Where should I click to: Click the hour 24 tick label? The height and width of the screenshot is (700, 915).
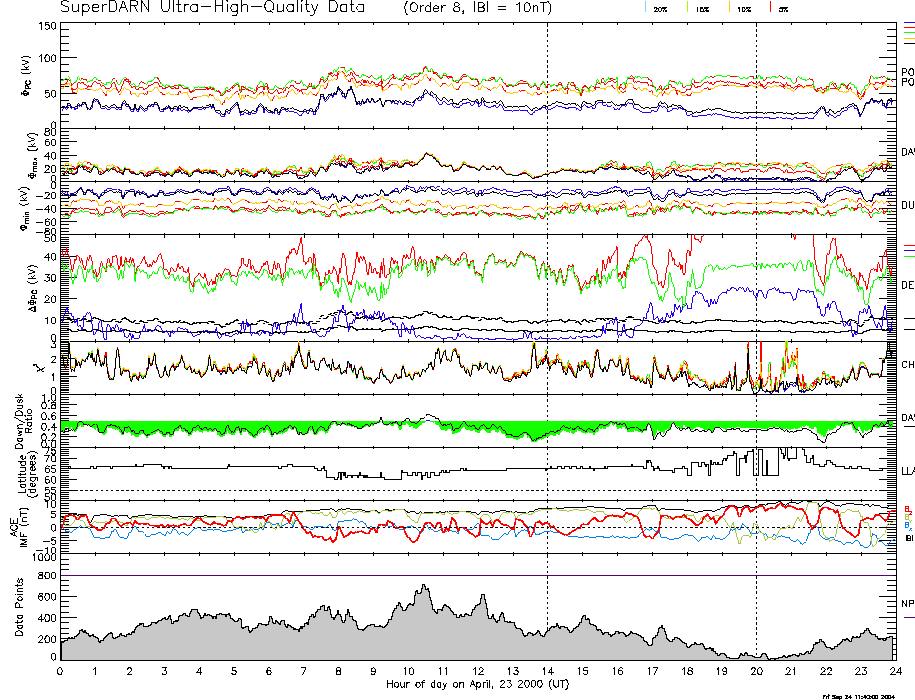pyautogui.click(x=894, y=671)
